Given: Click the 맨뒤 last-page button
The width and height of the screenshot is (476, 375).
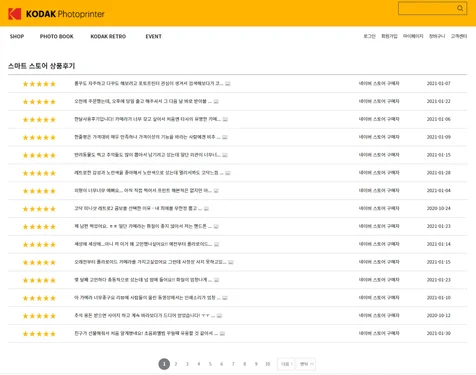Looking at the screenshot, I should 306,364.
